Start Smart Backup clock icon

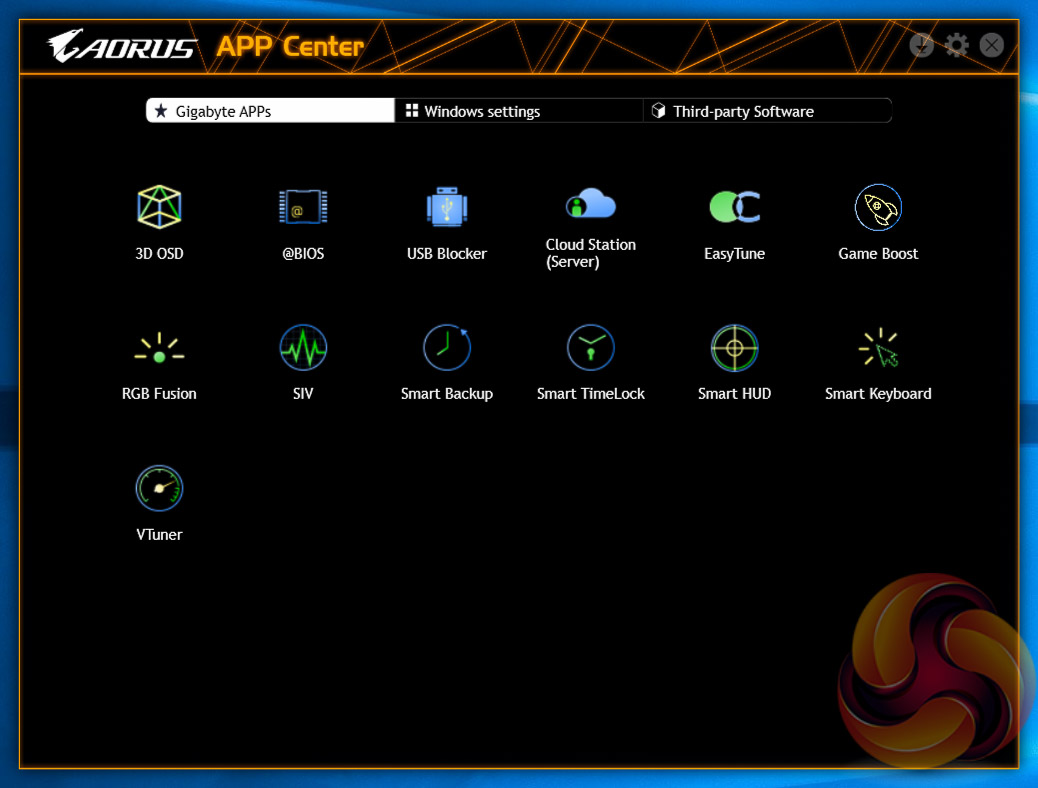[x=447, y=349]
